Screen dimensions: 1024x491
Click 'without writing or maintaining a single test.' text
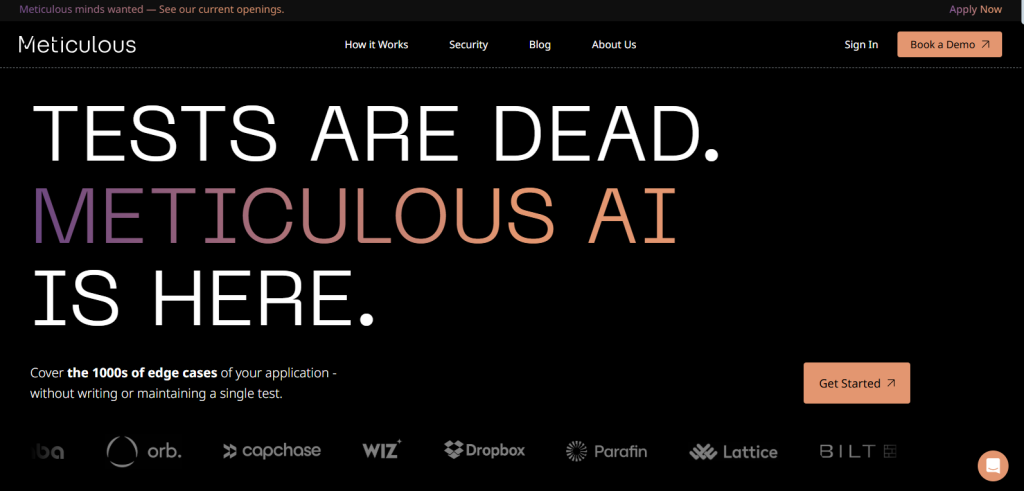coord(156,394)
